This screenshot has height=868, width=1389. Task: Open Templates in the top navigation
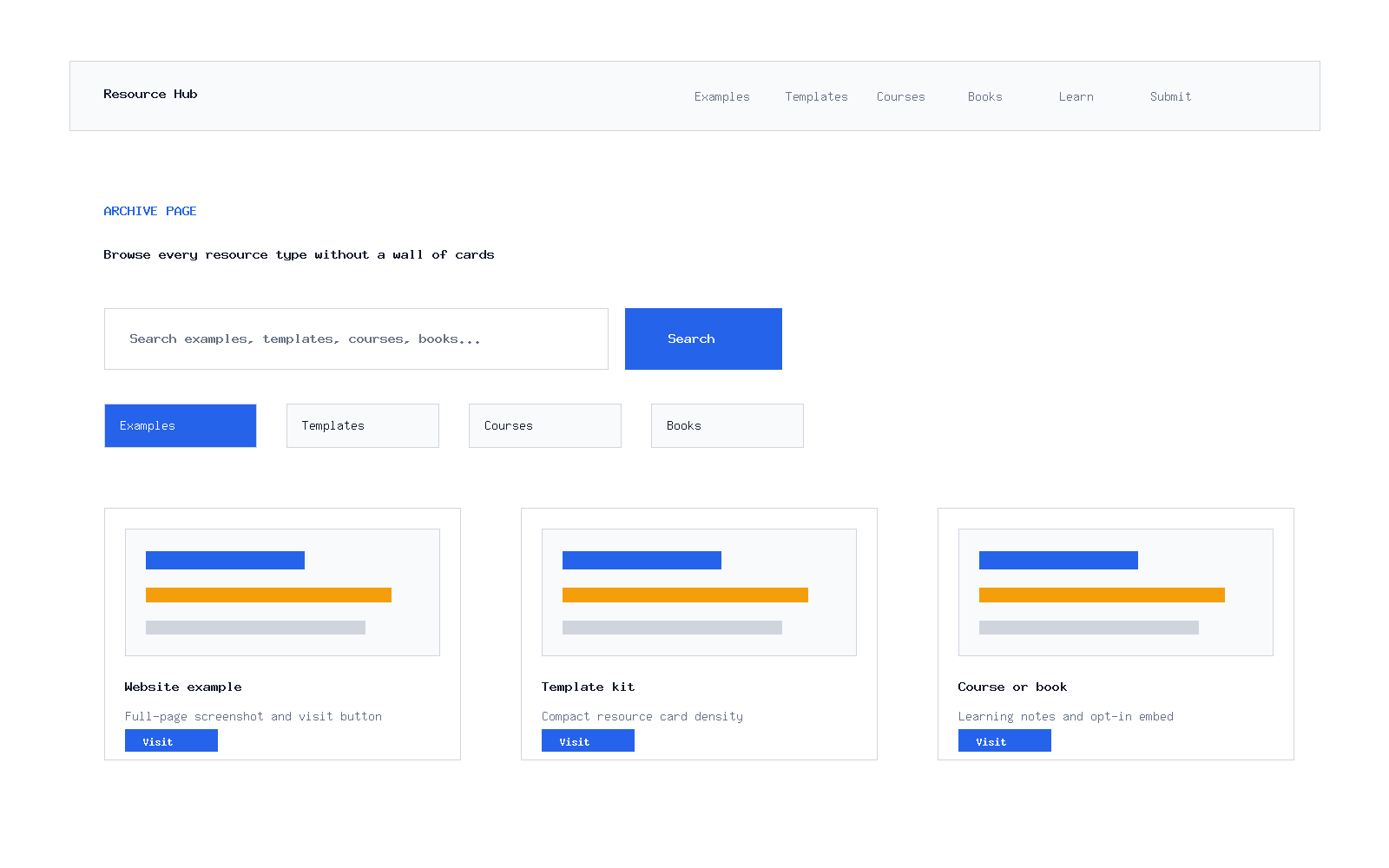pos(816,96)
